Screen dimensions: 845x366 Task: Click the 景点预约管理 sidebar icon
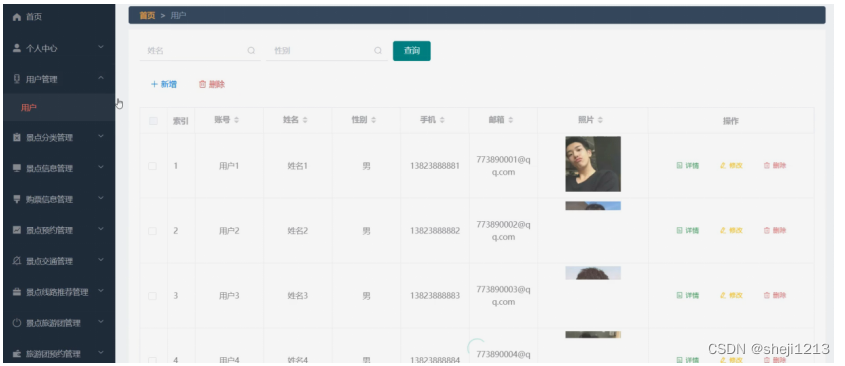[x=17, y=230]
